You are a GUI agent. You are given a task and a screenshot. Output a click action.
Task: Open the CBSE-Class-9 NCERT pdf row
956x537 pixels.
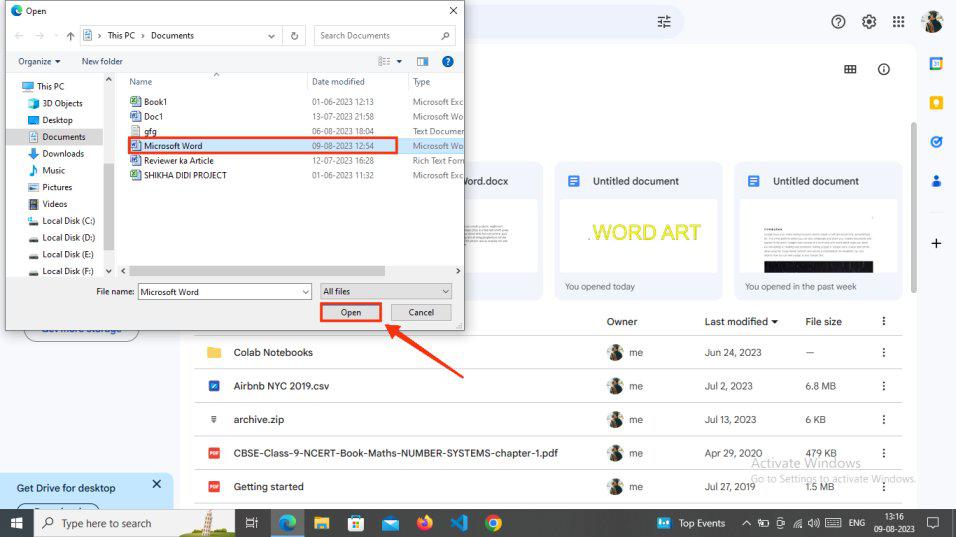[548, 453]
